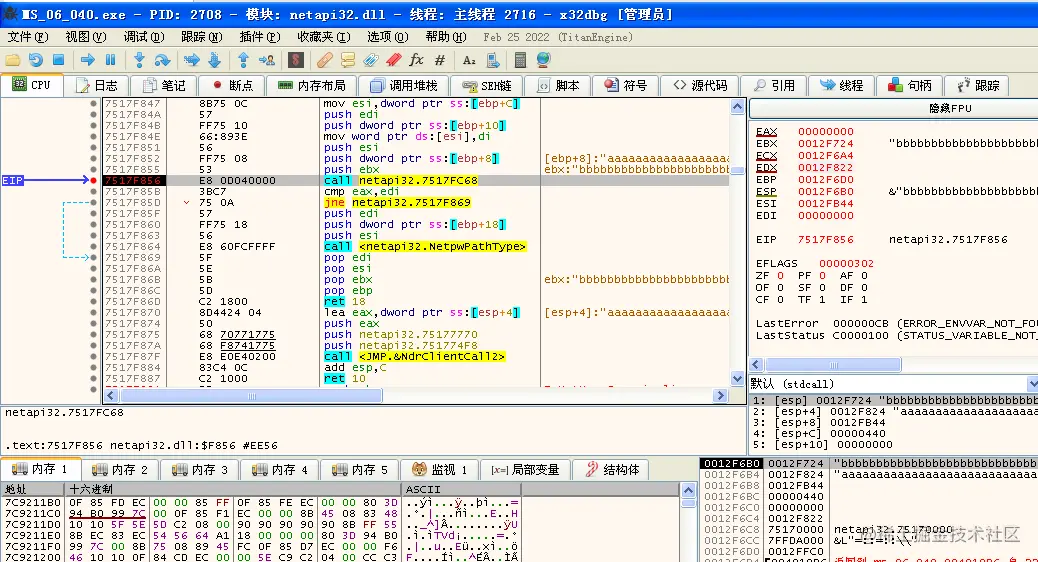Click the hash variables icon
The image size is (1038, 562).
pyautogui.click(x=440, y=60)
